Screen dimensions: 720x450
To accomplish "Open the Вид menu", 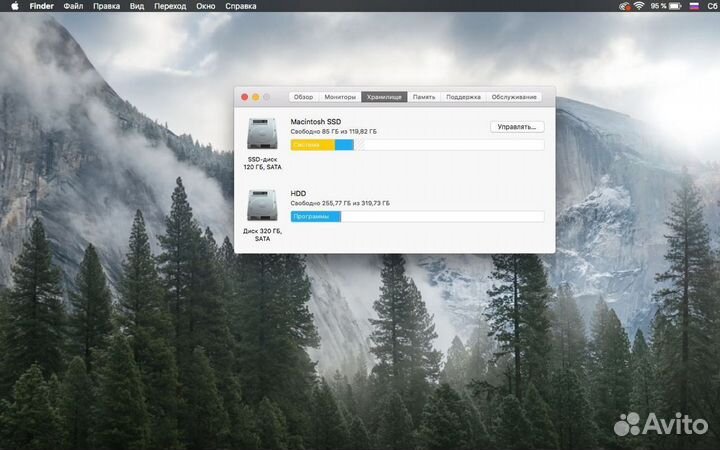I will point(137,6).
